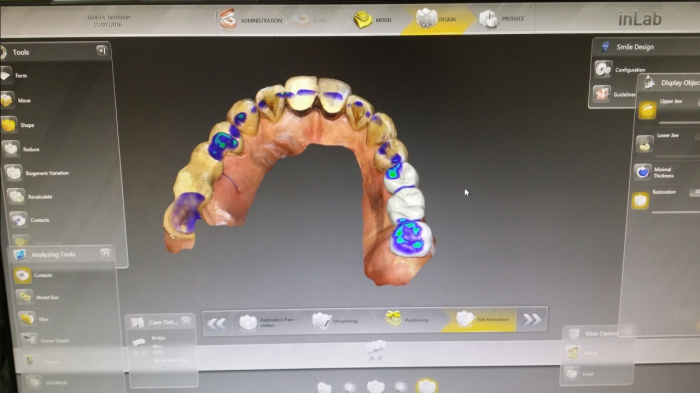Jump to the Morphology step

pyautogui.click(x=335, y=321)
